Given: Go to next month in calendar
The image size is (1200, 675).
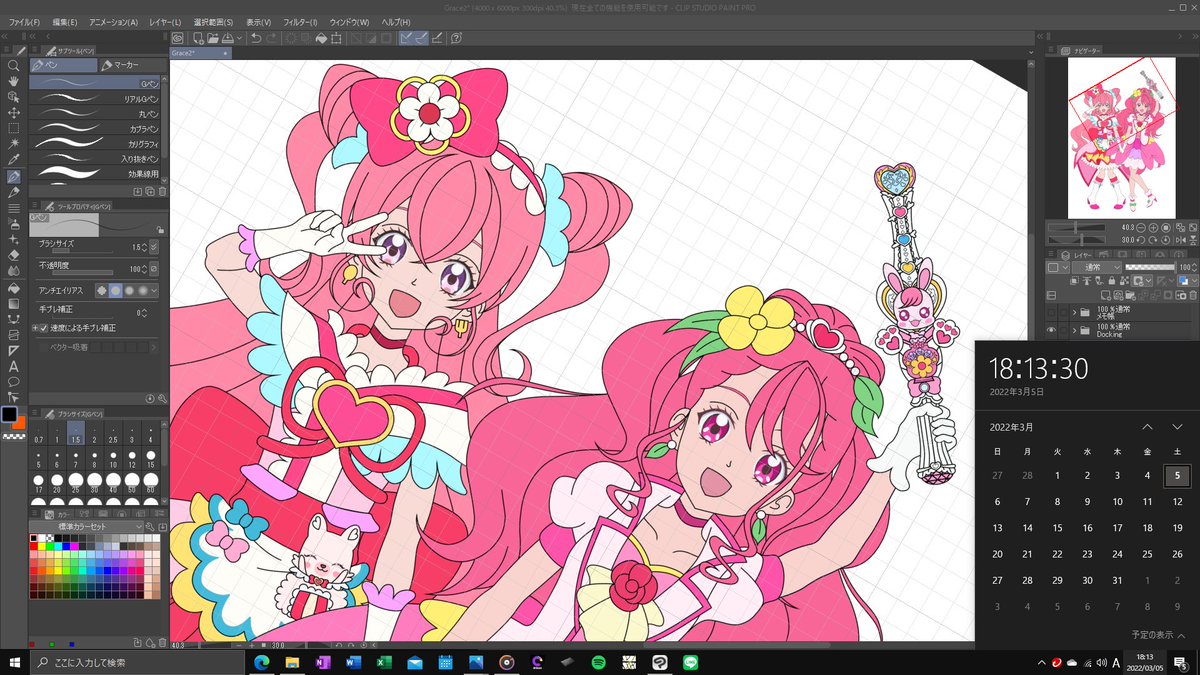Looking at the screenshot, I should click(x=1178, y=427).
